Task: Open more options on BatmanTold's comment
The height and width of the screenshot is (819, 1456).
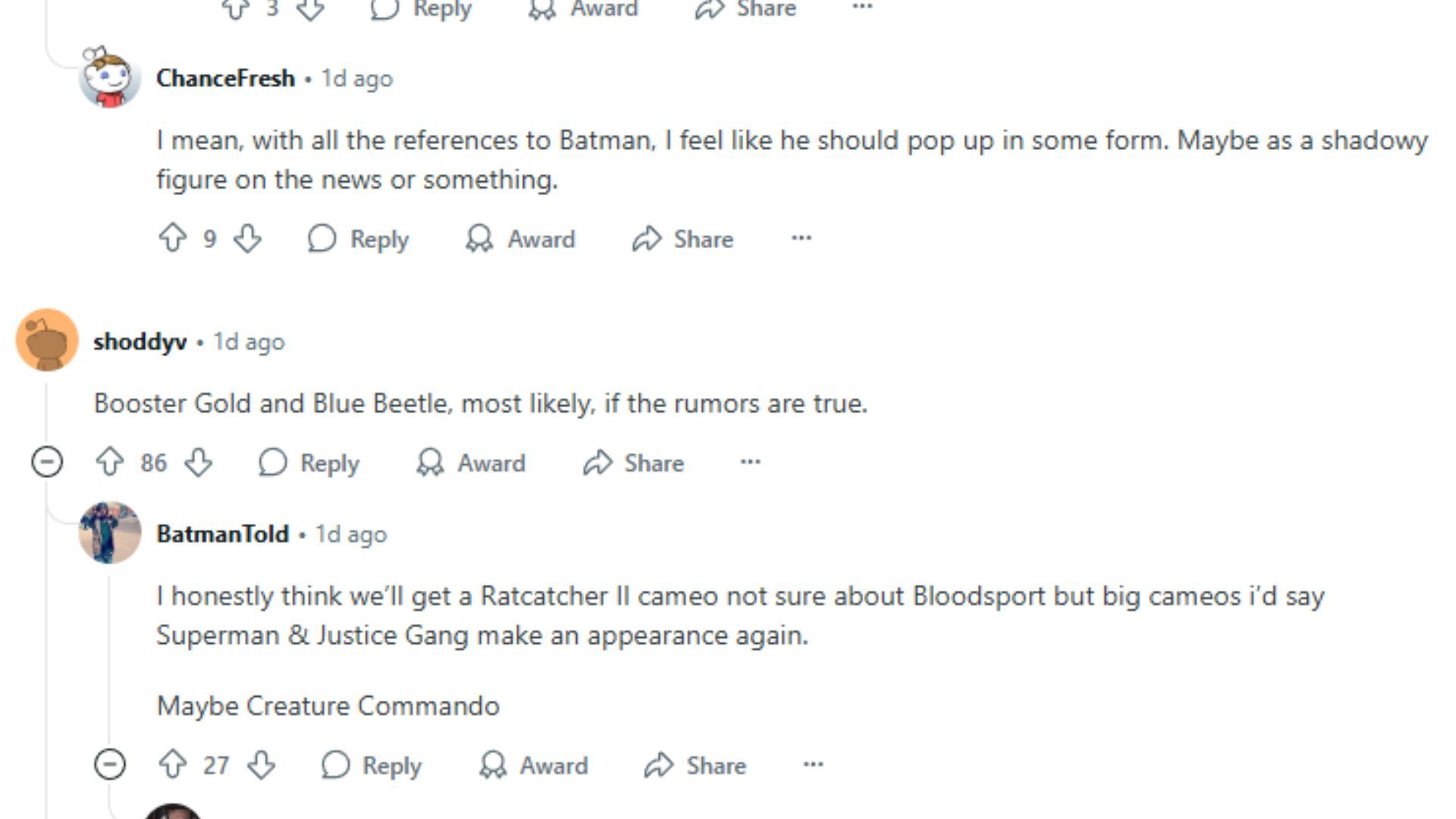Action: 813,764
